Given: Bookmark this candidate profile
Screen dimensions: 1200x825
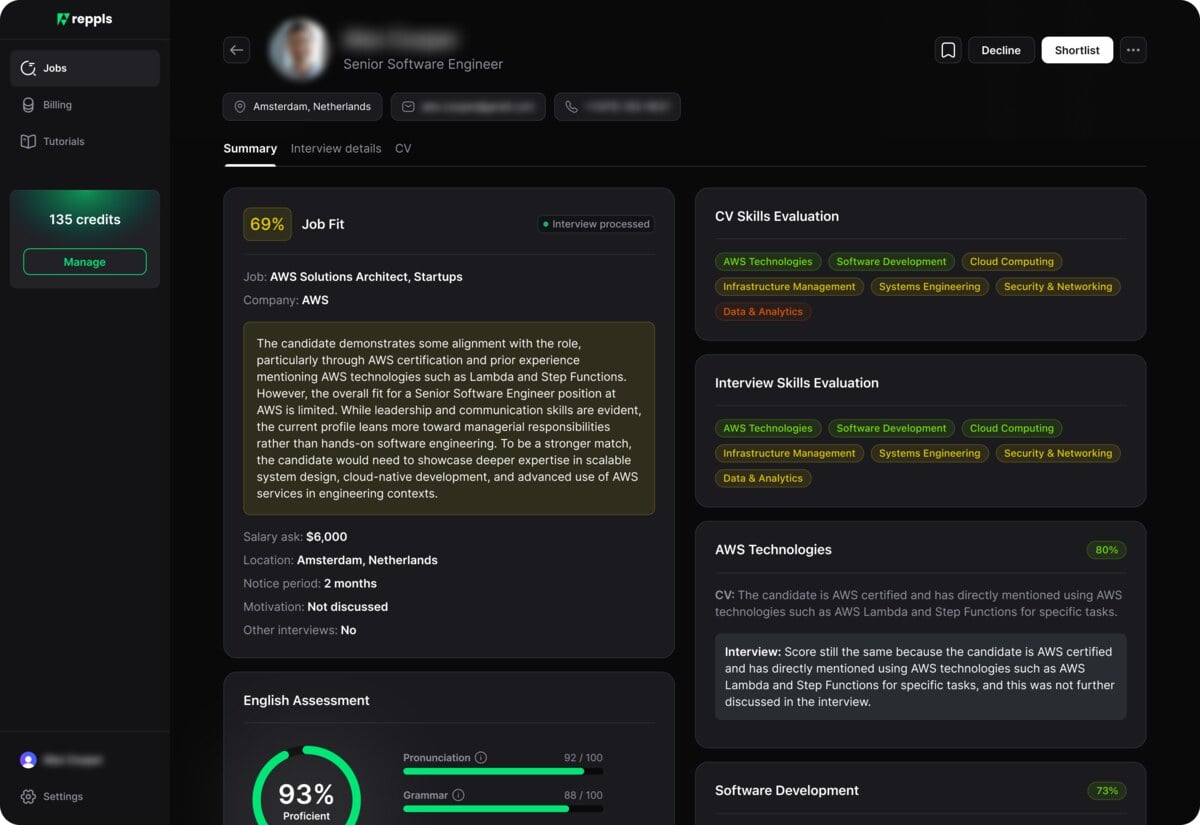Looking at the screenshot, I should [x=948, y=50].
